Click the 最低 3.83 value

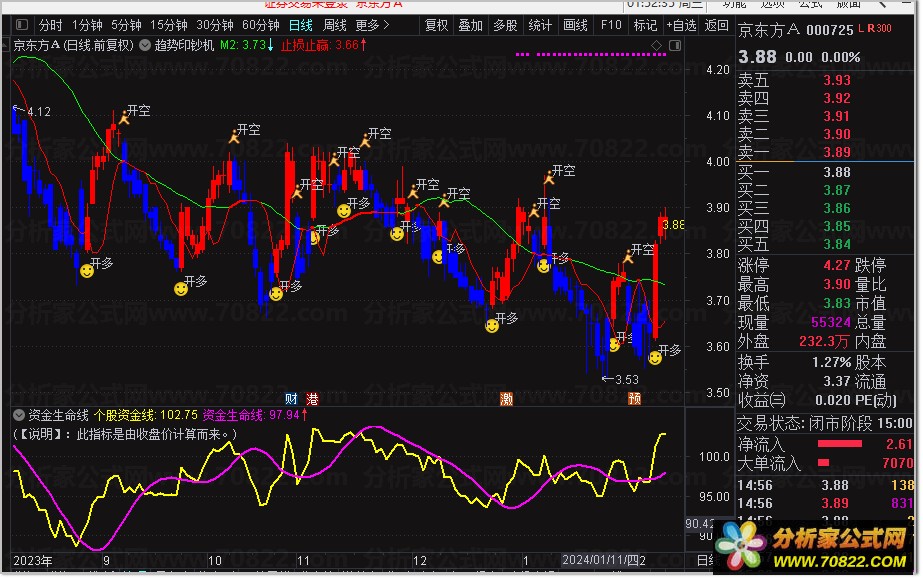click(836, 304)
